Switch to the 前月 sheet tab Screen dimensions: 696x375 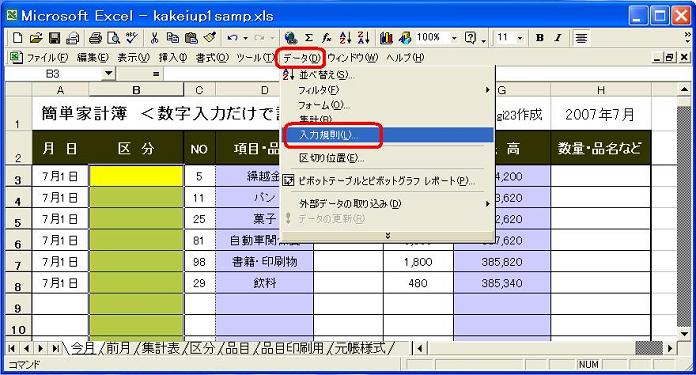[x=118, y=348]
